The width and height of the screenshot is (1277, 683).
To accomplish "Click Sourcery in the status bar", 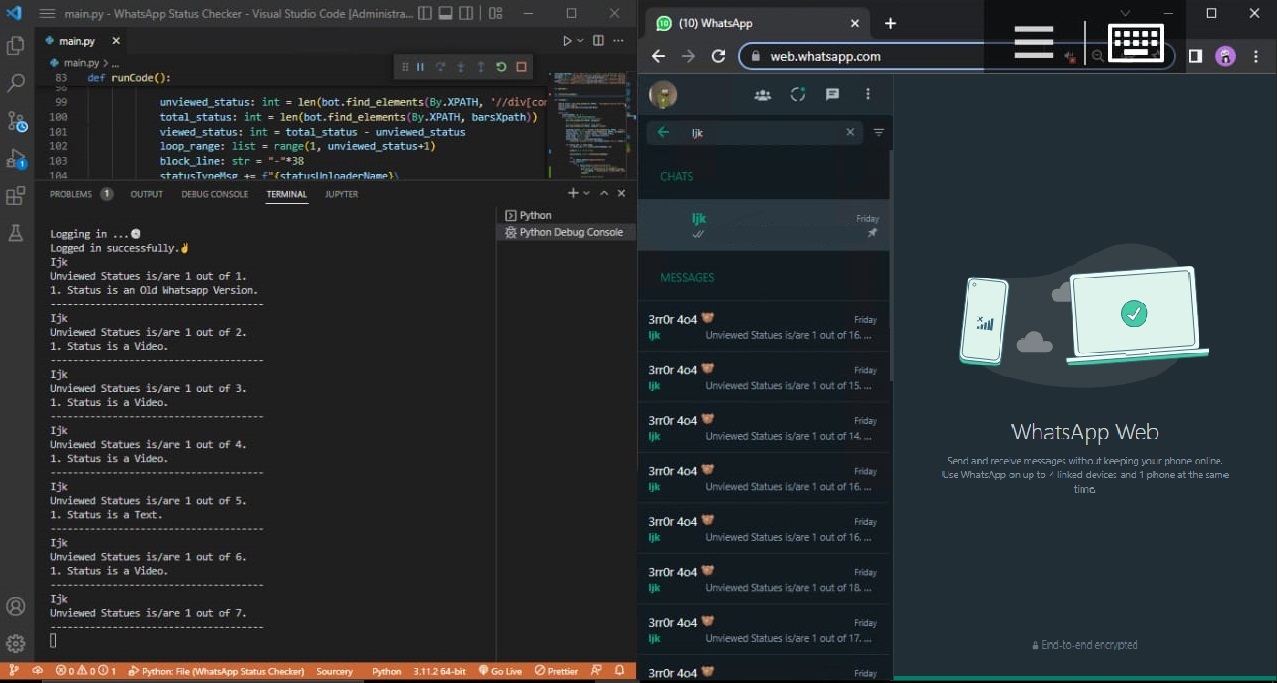I will point(334,671).
